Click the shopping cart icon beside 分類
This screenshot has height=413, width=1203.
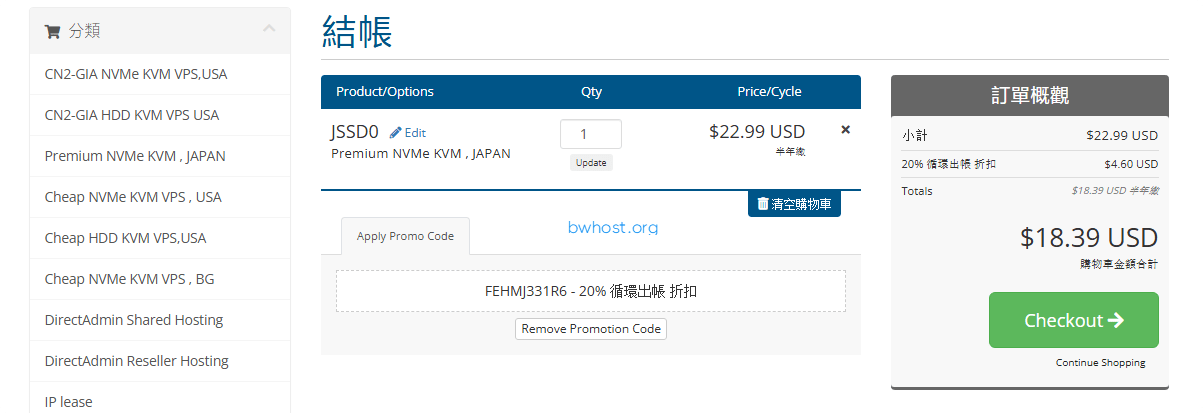coord(52,32)
